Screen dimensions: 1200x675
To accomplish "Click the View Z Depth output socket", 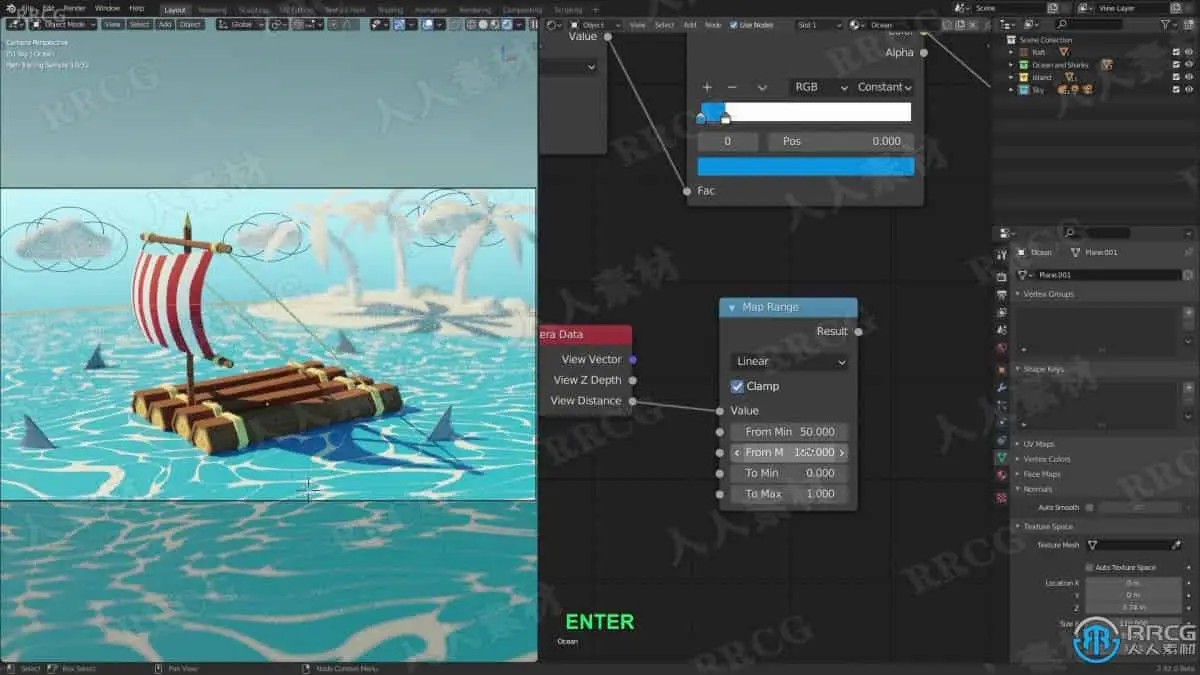I will tap(632, 380).
